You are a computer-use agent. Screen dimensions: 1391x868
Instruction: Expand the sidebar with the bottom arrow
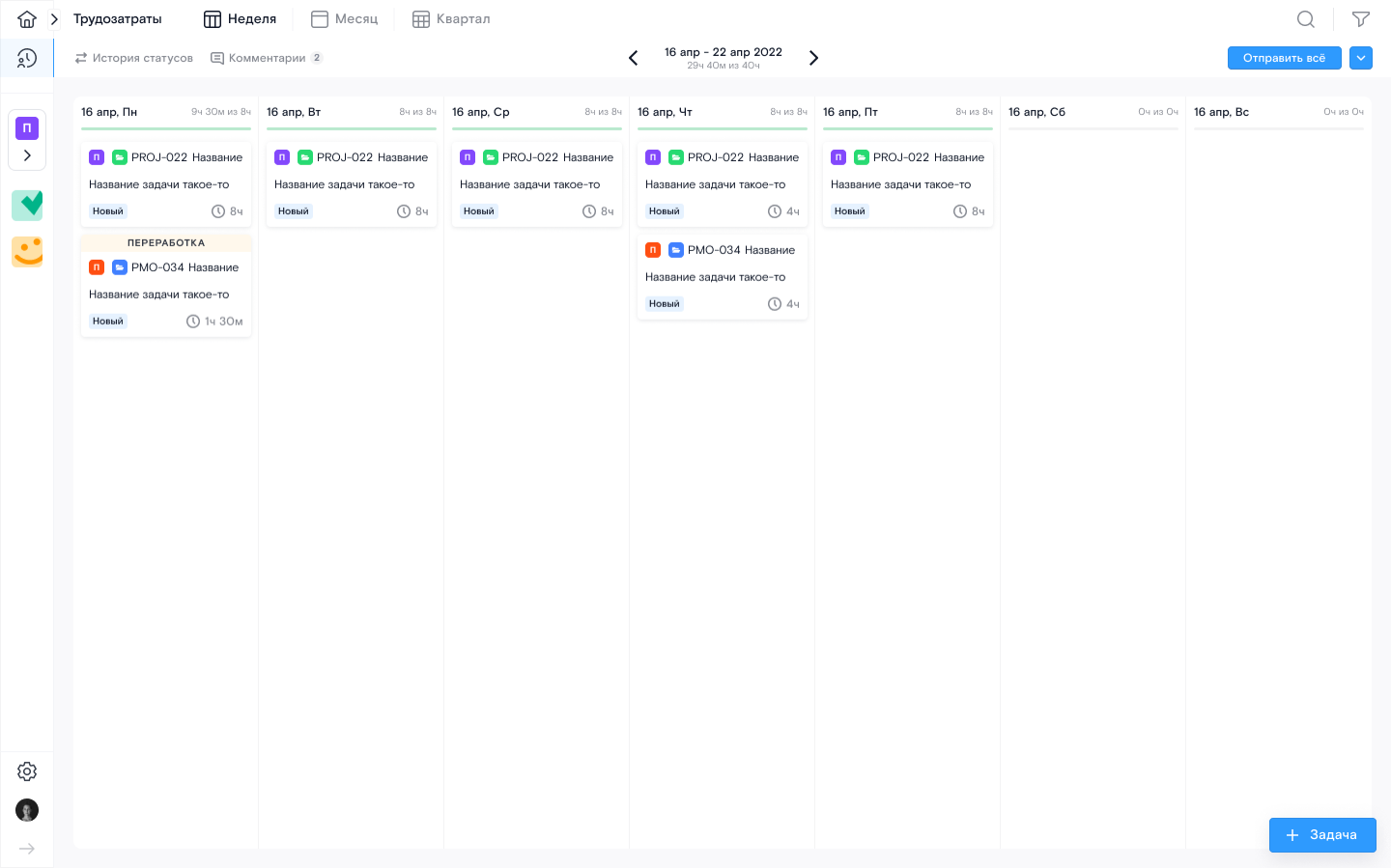click(x=27, y=849)
